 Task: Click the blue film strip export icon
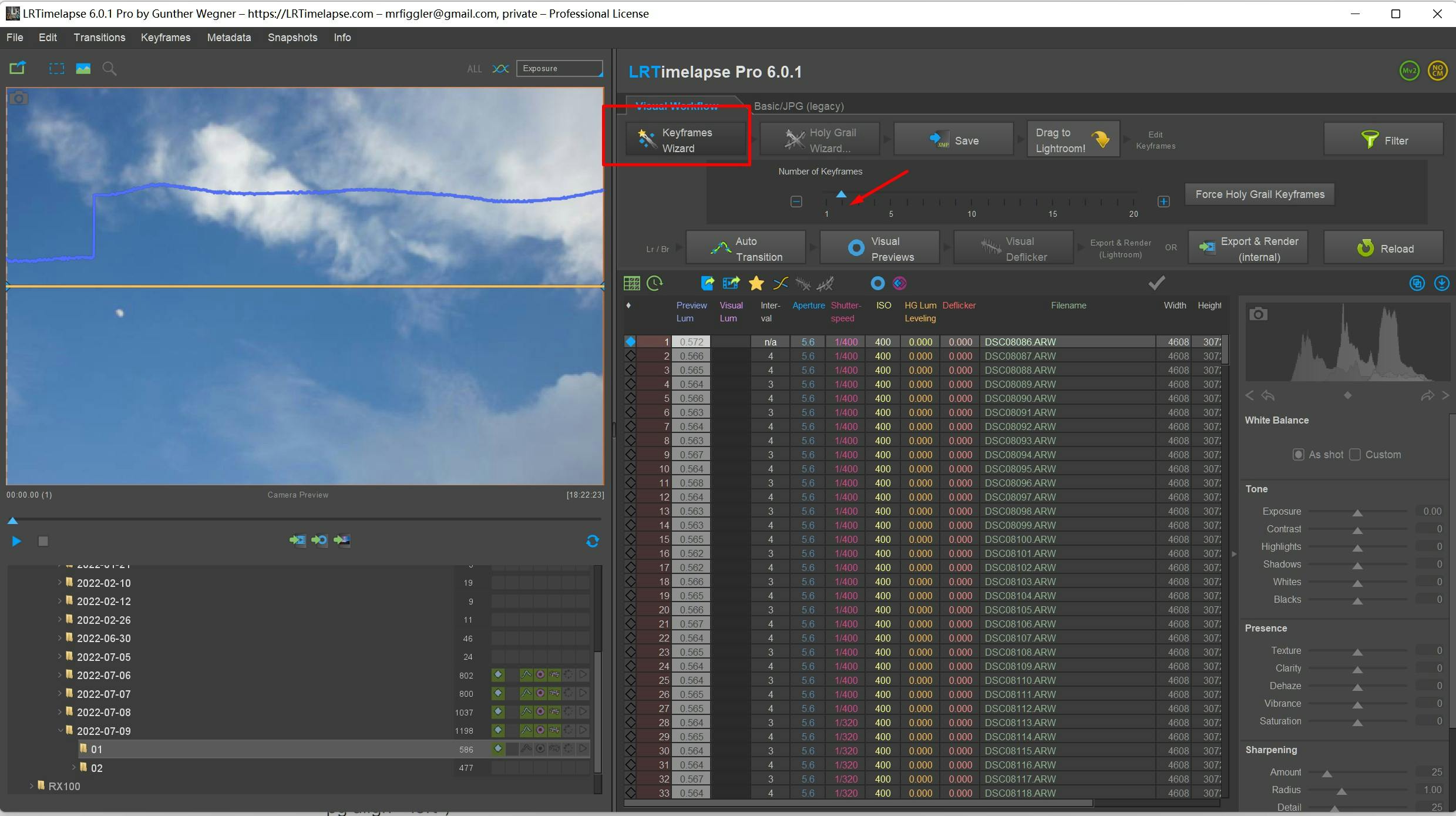click(x=731, y=283)
